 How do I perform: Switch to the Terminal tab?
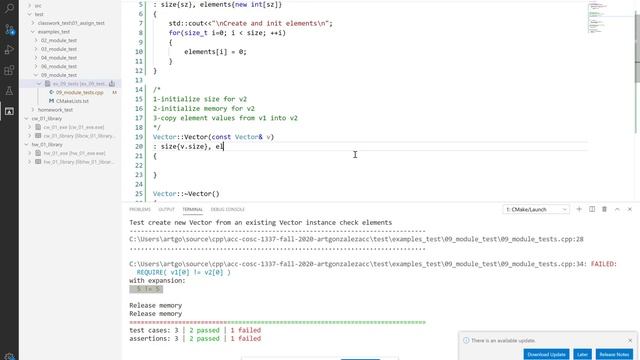click(192, 209)
